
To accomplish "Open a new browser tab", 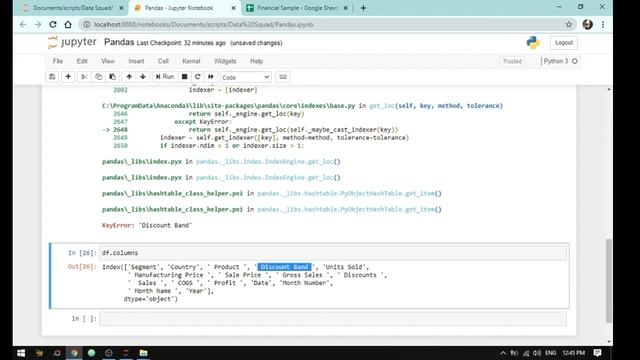I will pyautogui.click(x=363, y=8).
